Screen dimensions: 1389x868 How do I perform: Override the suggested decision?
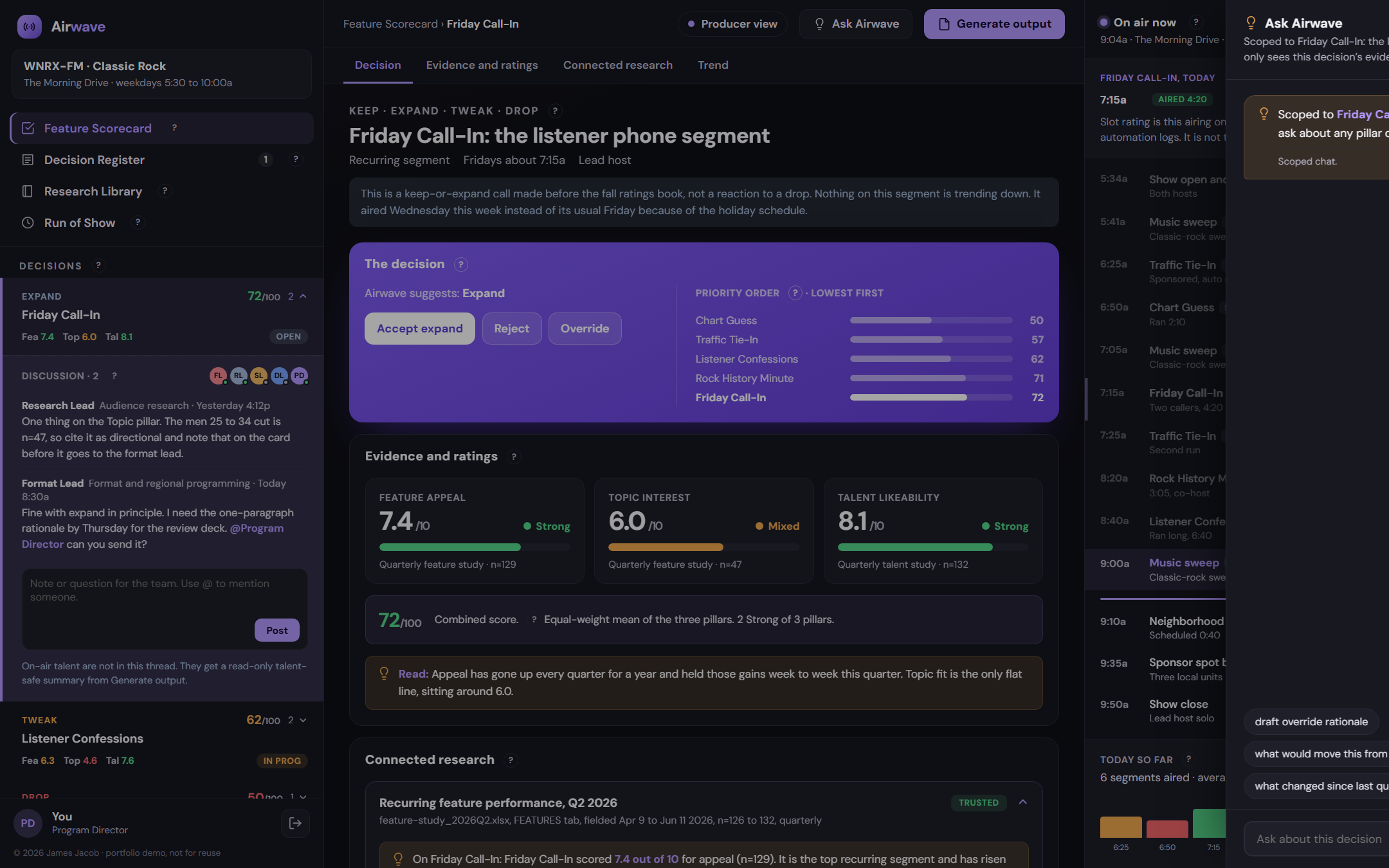(585, 329)
